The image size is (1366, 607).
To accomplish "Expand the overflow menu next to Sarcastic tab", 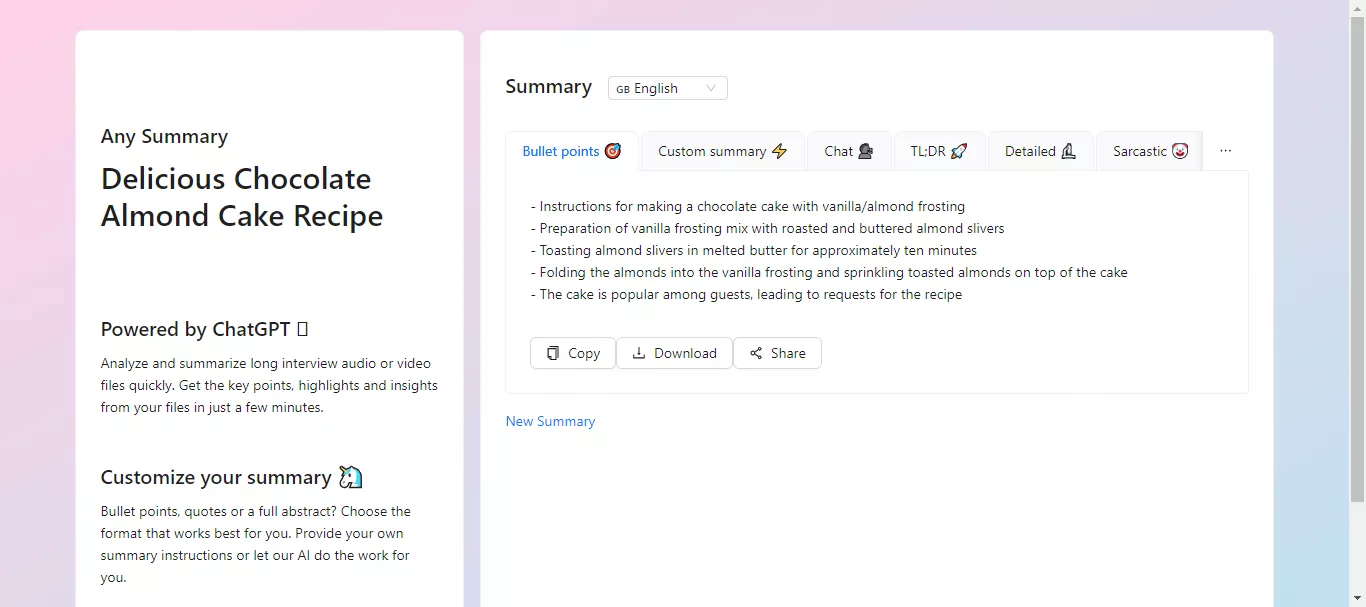I will (1225, 150).
